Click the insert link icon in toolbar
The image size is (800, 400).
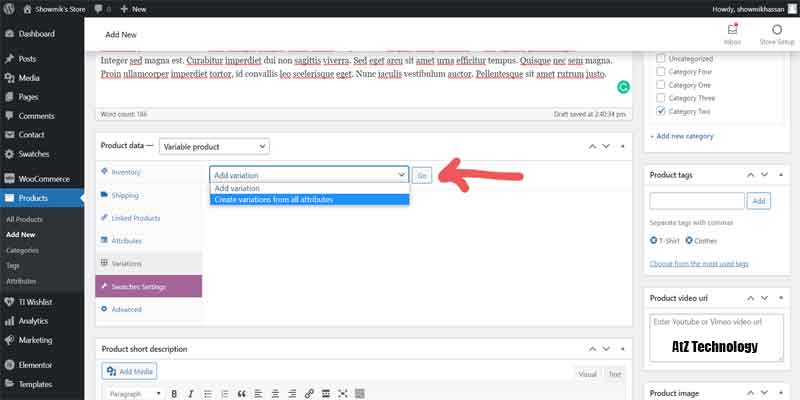click(310, 394)
